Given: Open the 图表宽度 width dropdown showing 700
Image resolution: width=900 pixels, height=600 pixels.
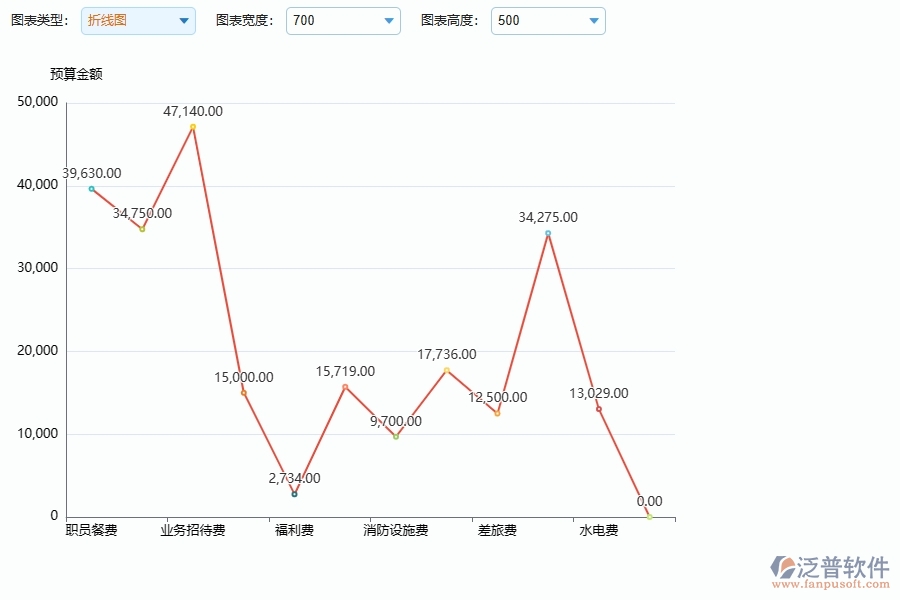Looking at the screenshot, I should tap(342, 20).
